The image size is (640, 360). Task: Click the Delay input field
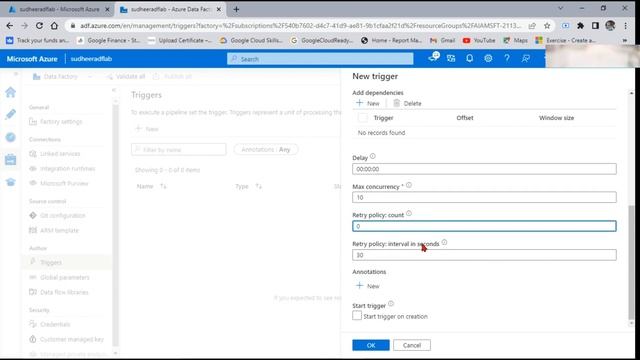pos(484,169)
